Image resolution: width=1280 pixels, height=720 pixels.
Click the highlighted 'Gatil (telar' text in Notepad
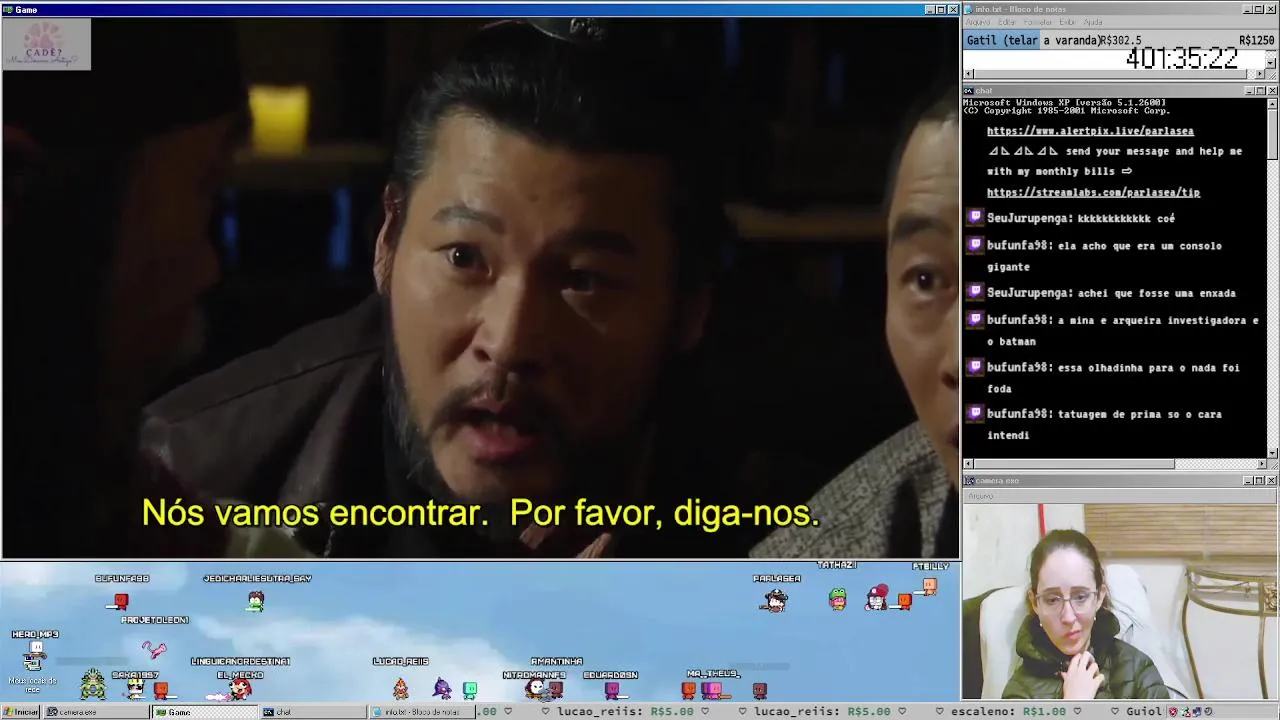(x=1002, y=40)
